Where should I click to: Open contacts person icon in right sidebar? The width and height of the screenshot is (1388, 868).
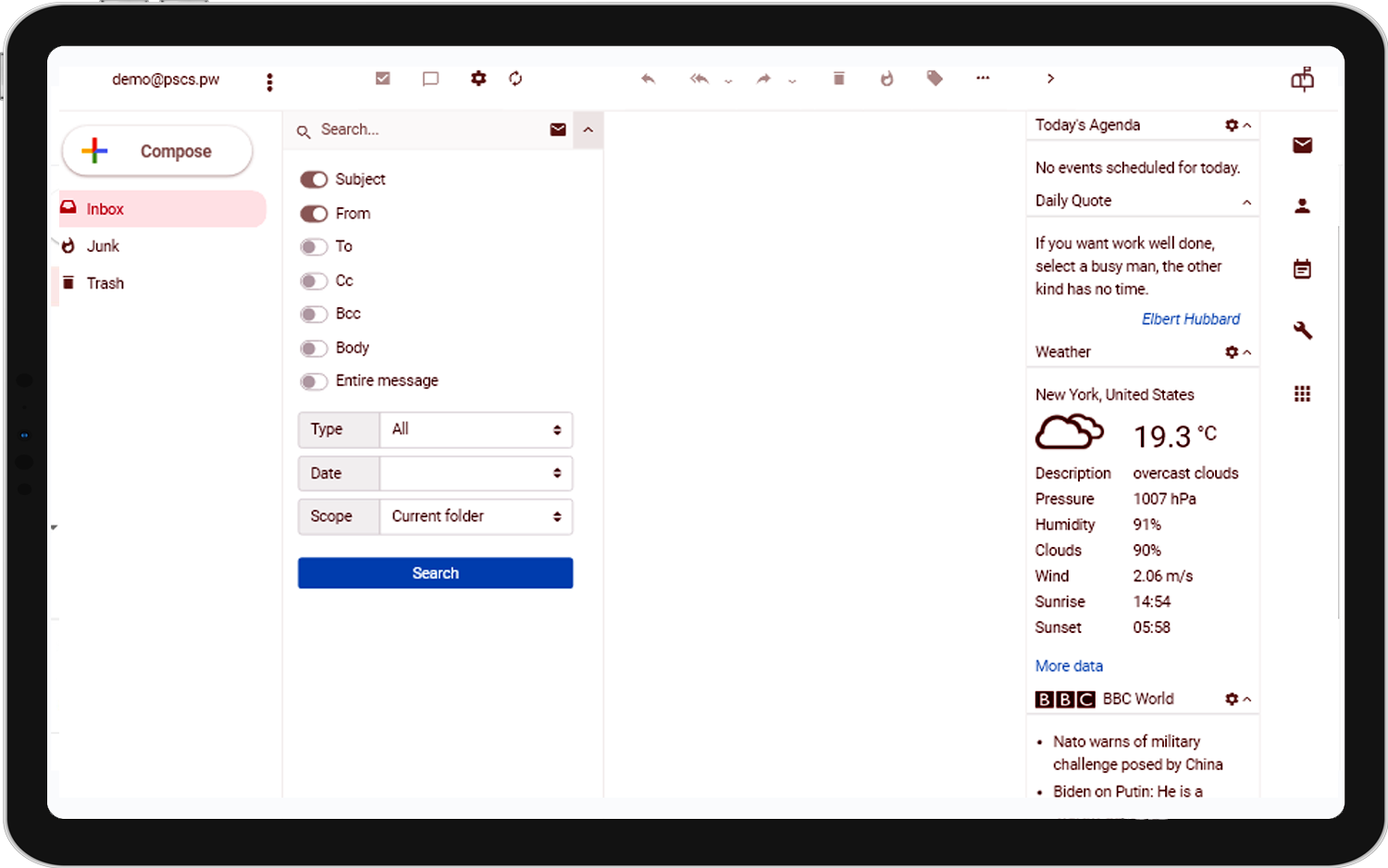click(1302, 206)
